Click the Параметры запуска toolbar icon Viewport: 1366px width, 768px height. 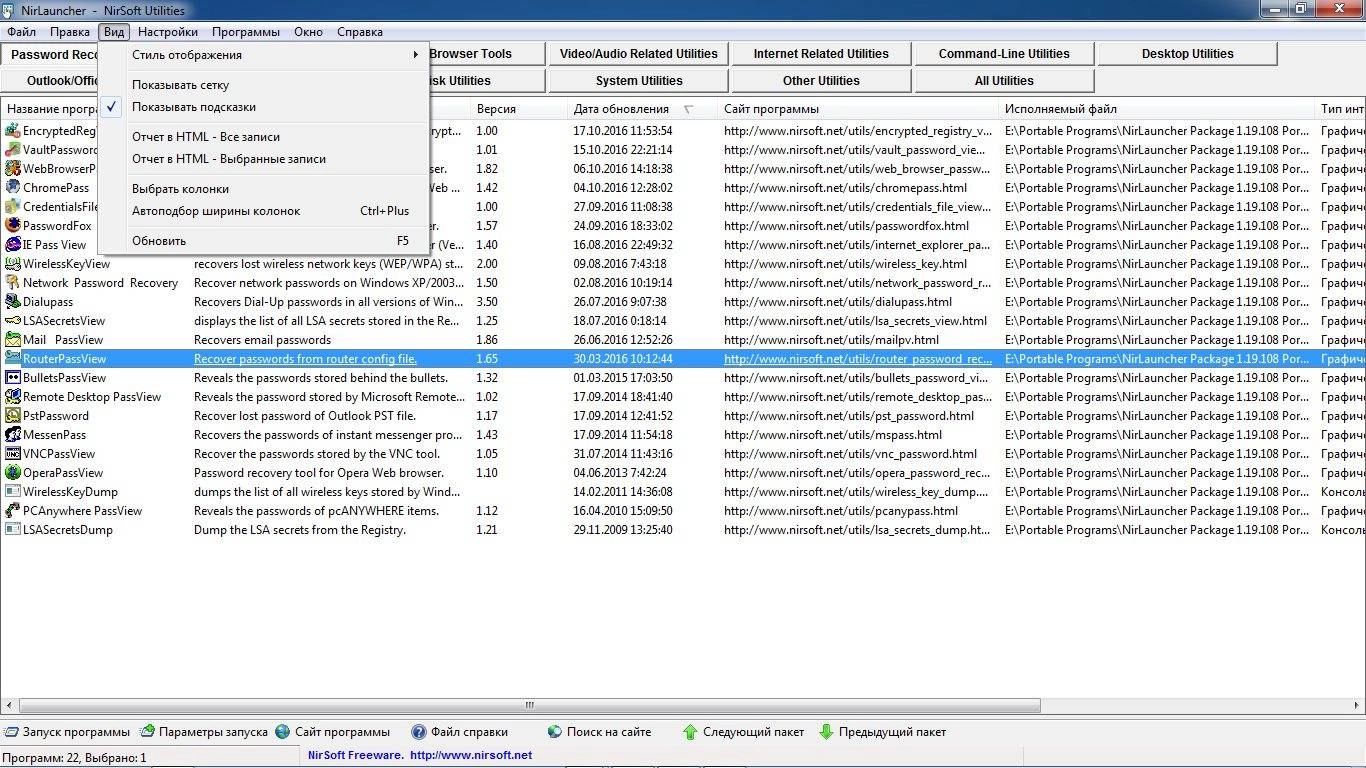(147, 732)
